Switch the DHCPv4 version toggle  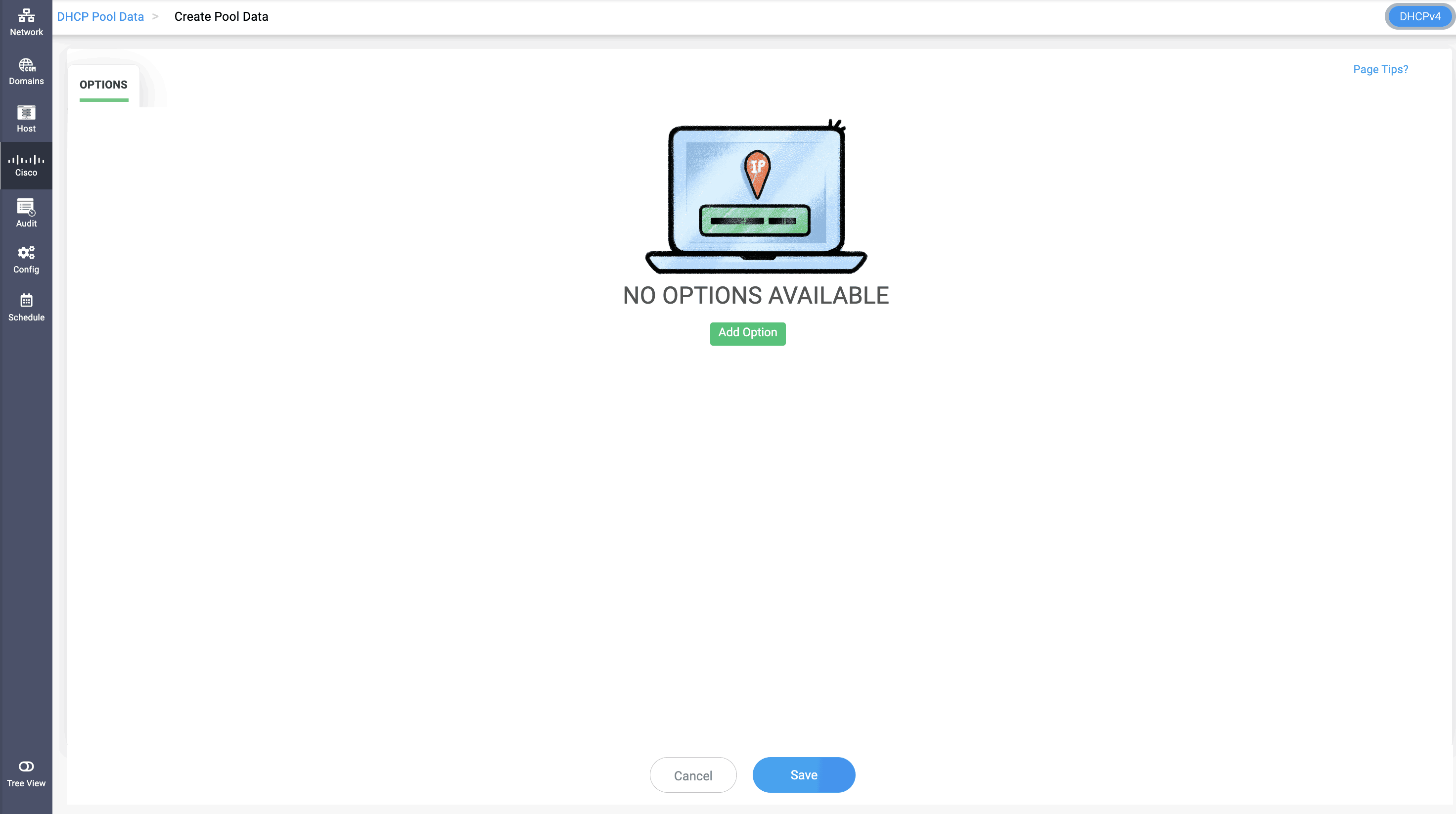(1419, 16)
